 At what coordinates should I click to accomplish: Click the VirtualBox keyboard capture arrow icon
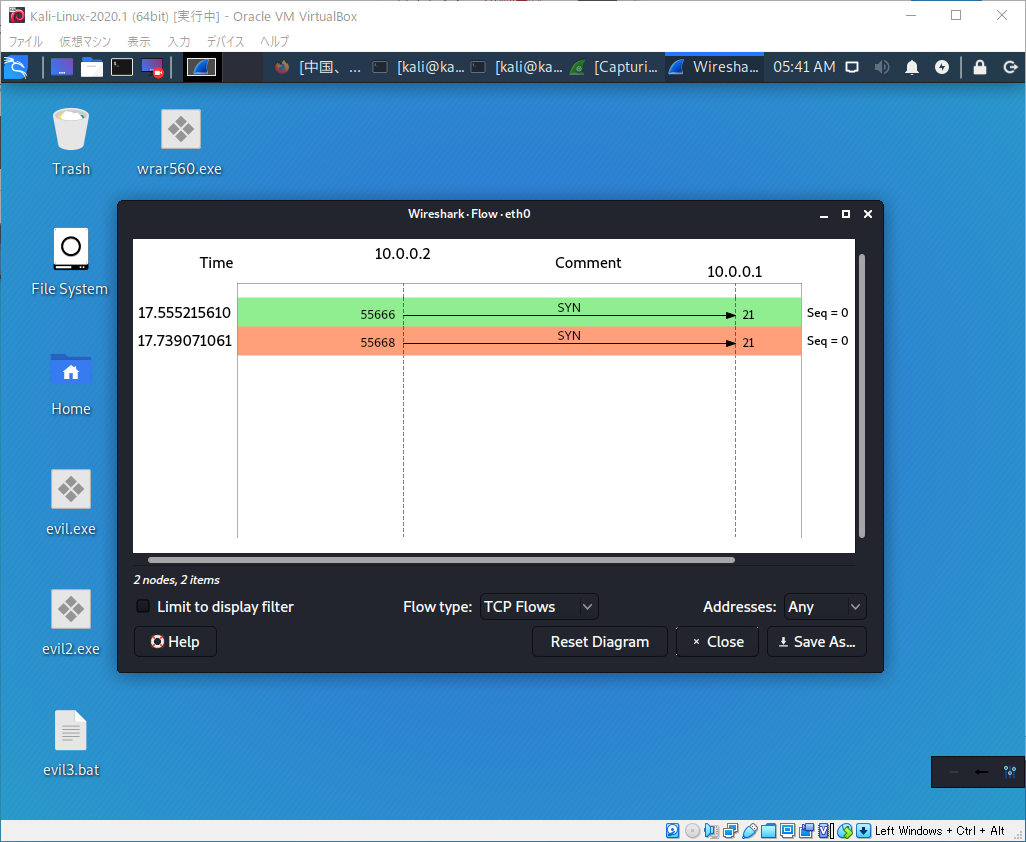point(864,831)
